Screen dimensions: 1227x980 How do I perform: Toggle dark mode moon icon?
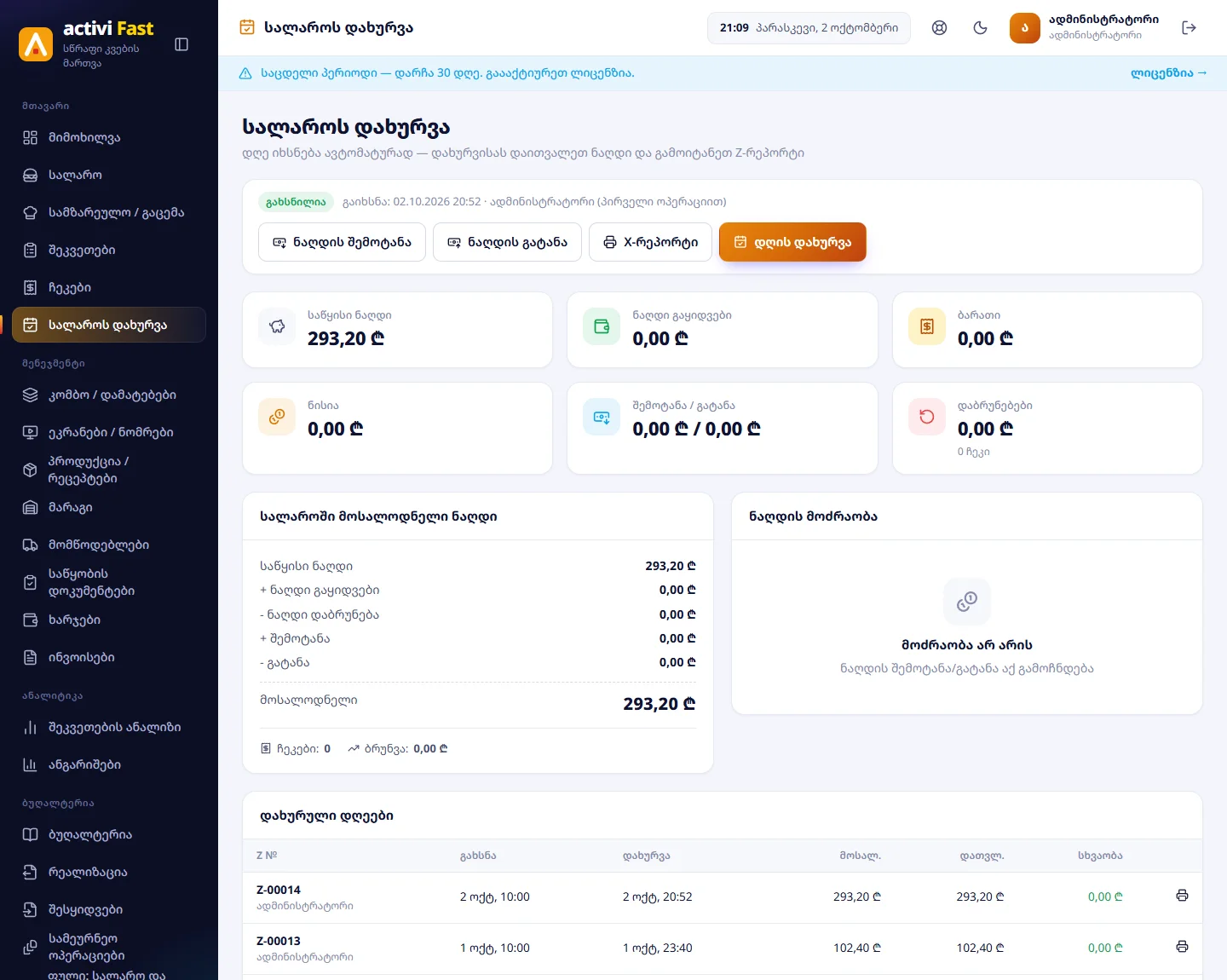981,28
